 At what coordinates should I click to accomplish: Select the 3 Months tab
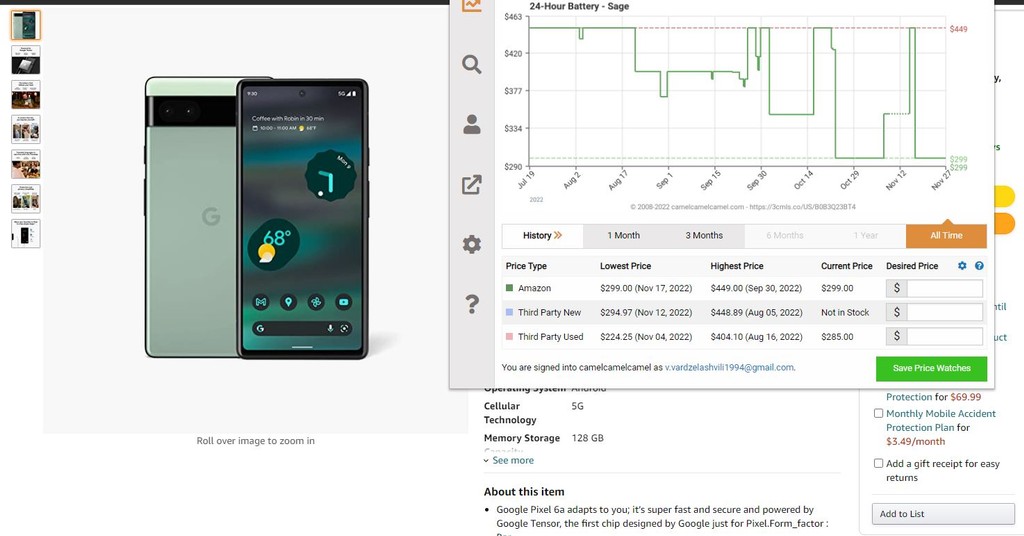click(x=704, y=236)
